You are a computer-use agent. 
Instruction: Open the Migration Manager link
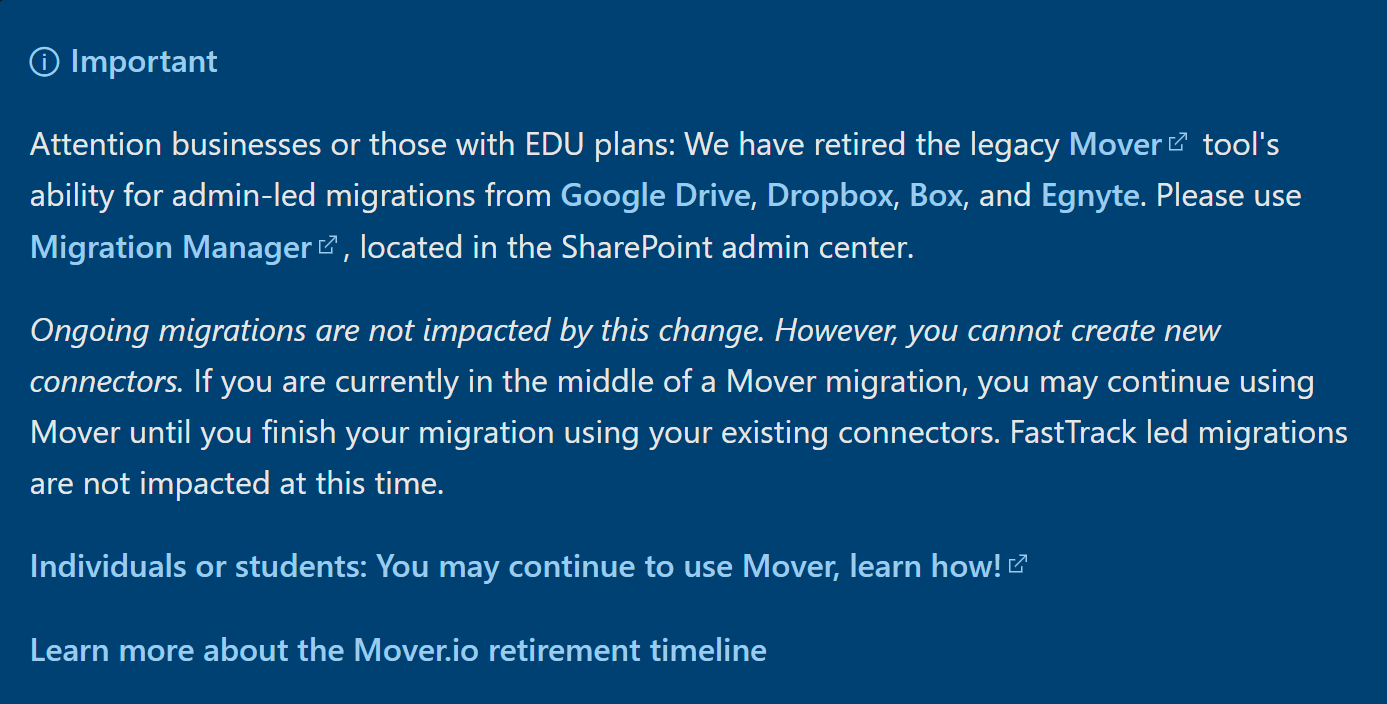coord(171,247)
